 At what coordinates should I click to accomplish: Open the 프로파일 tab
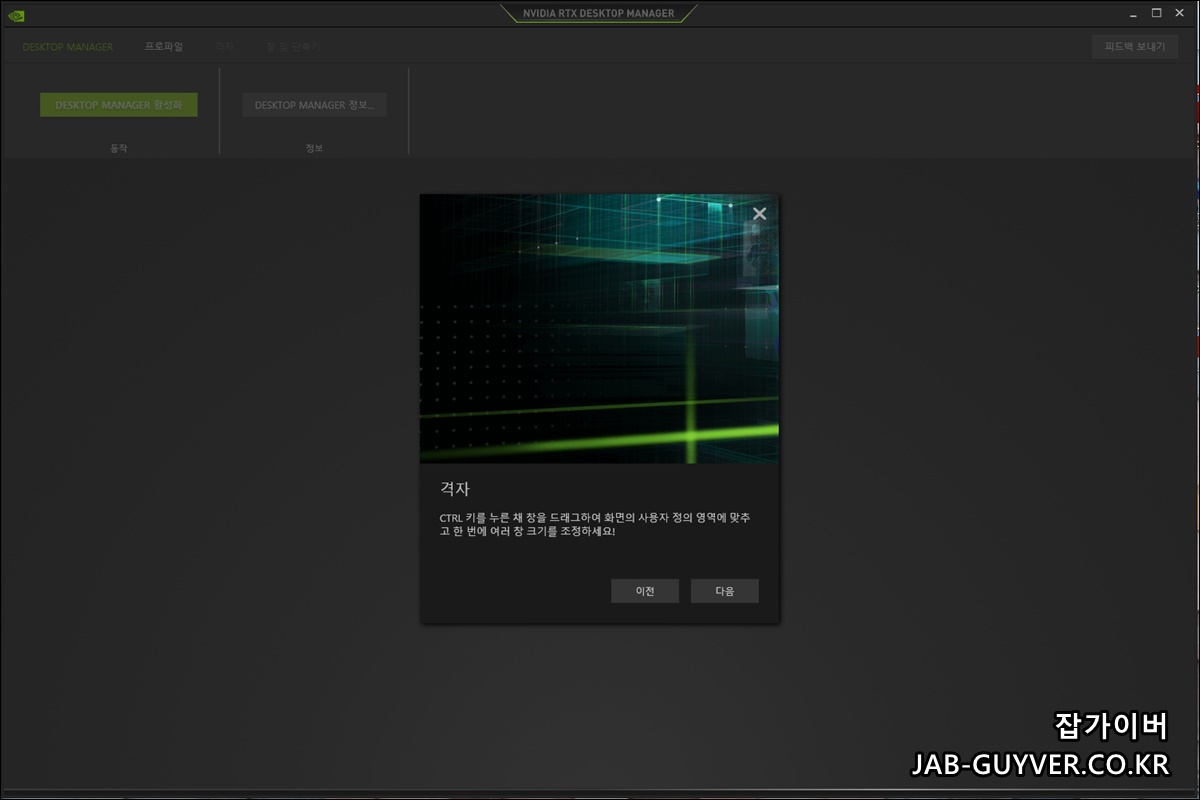(164, 47)
